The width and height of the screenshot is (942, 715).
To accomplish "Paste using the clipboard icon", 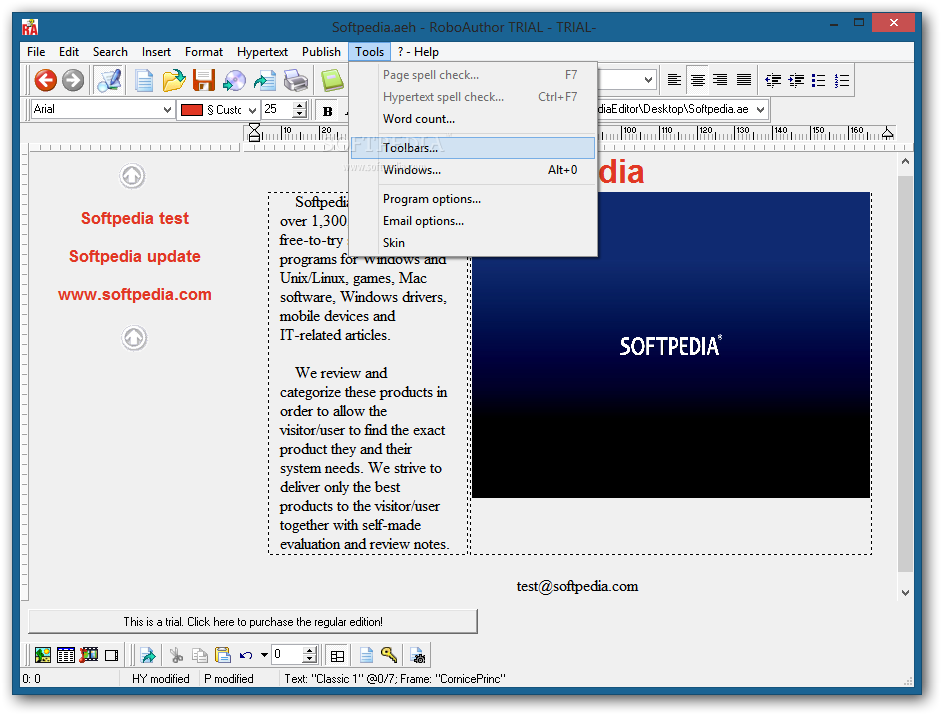I will pyautogui.click(x=223, y=655).
